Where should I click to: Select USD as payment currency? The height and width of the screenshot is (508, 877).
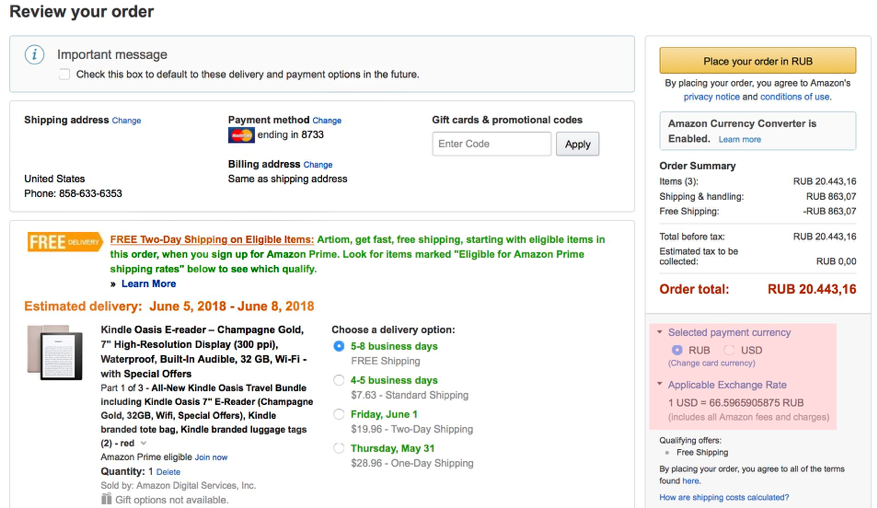click(x=729, y=350)
